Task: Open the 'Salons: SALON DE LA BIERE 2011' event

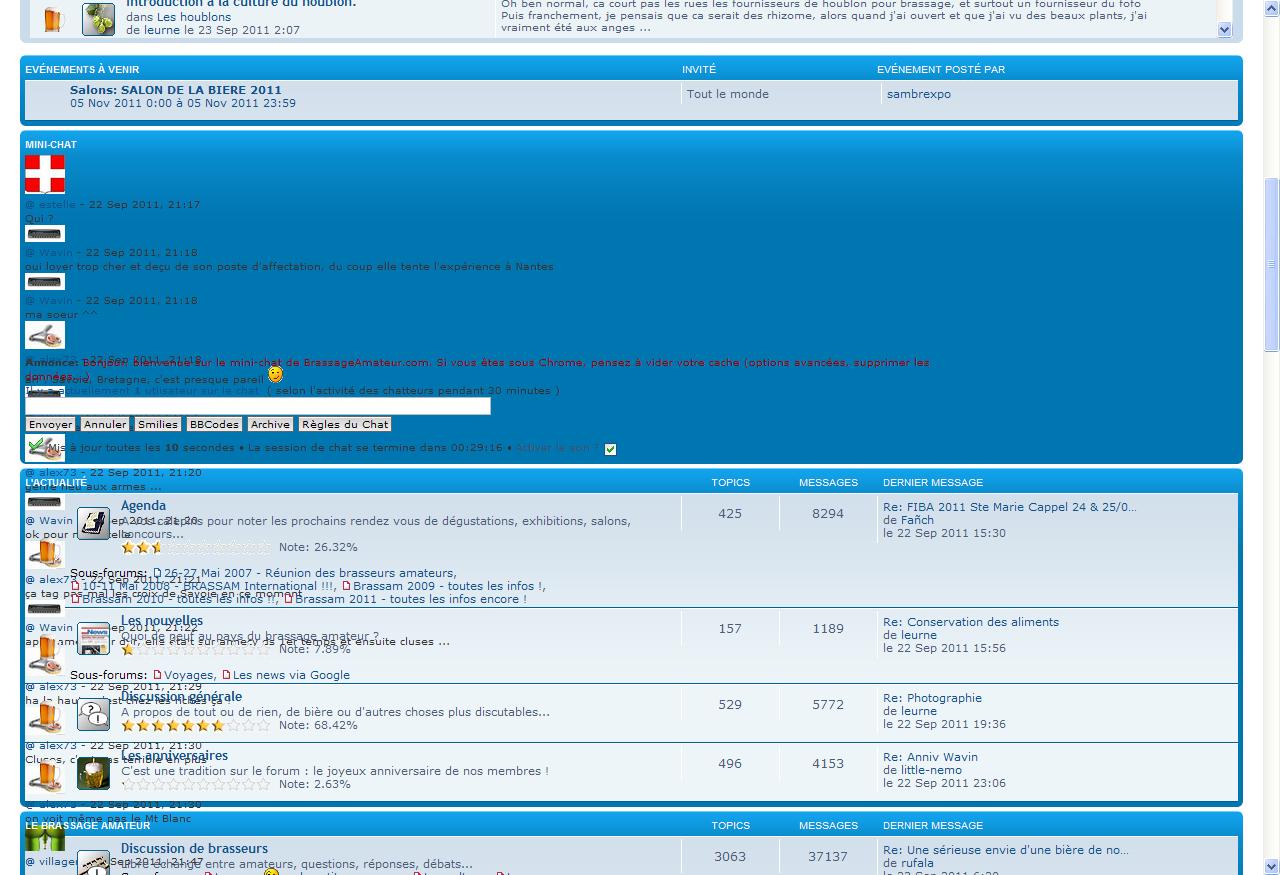Action: pyautogui.click(x=176, y=90)
